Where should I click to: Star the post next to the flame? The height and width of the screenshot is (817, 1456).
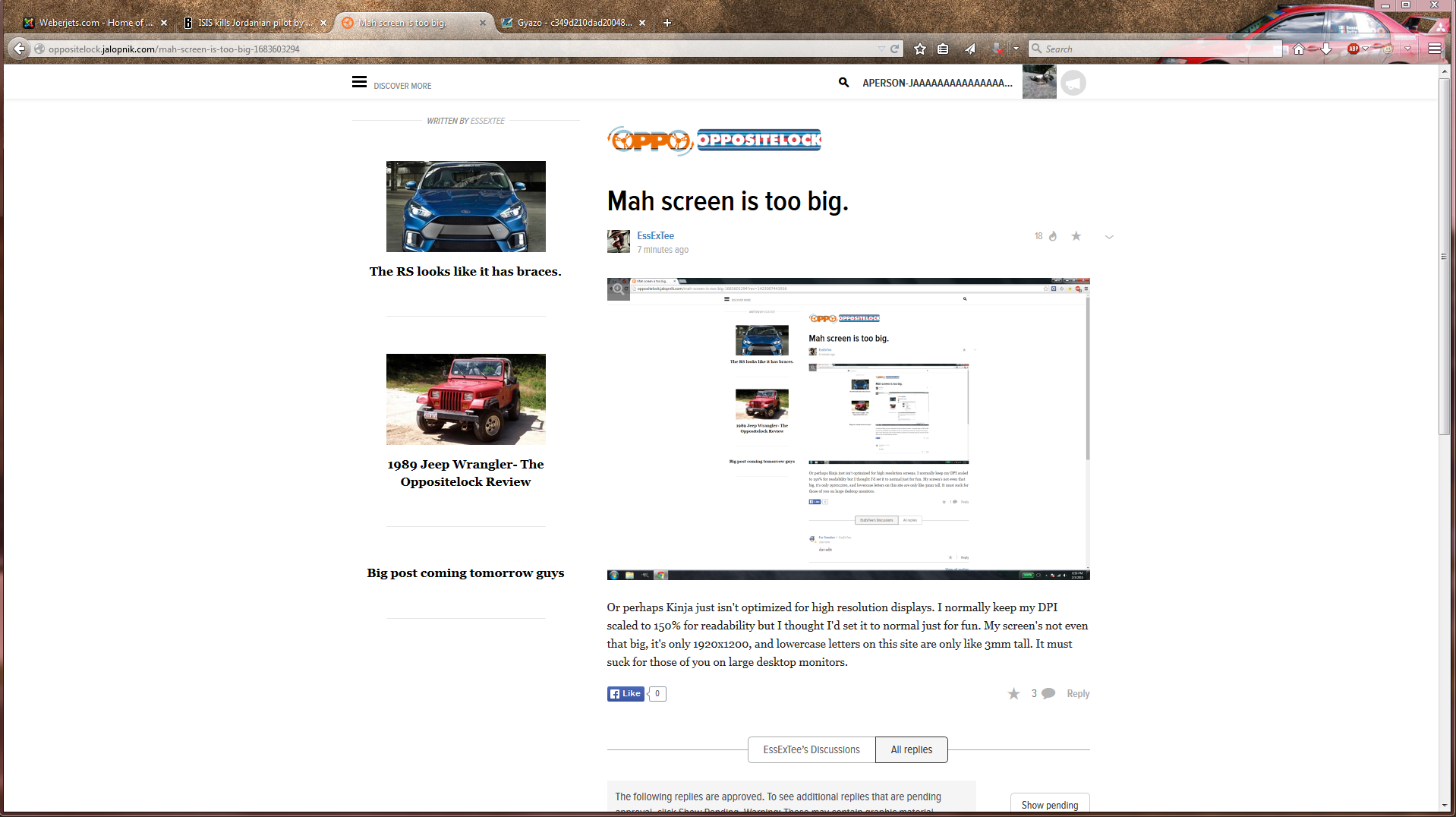tap(1076, 236)
